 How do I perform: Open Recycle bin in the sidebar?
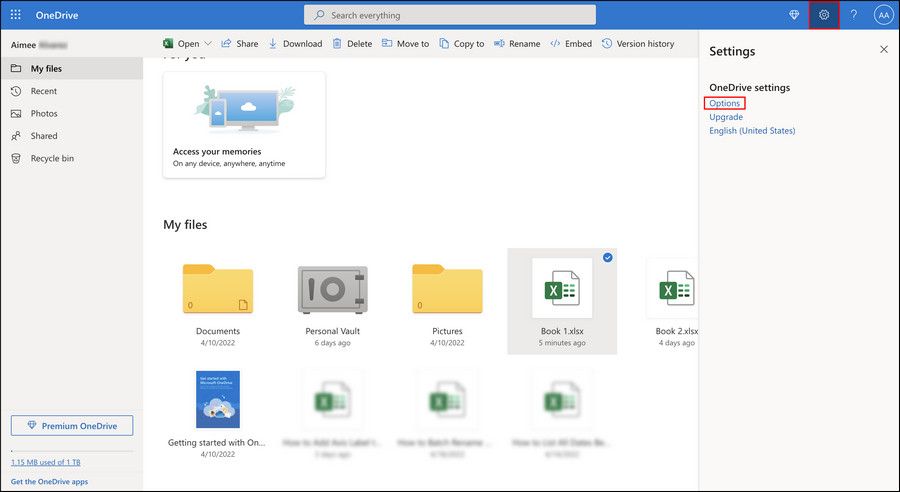coord(72,158)
